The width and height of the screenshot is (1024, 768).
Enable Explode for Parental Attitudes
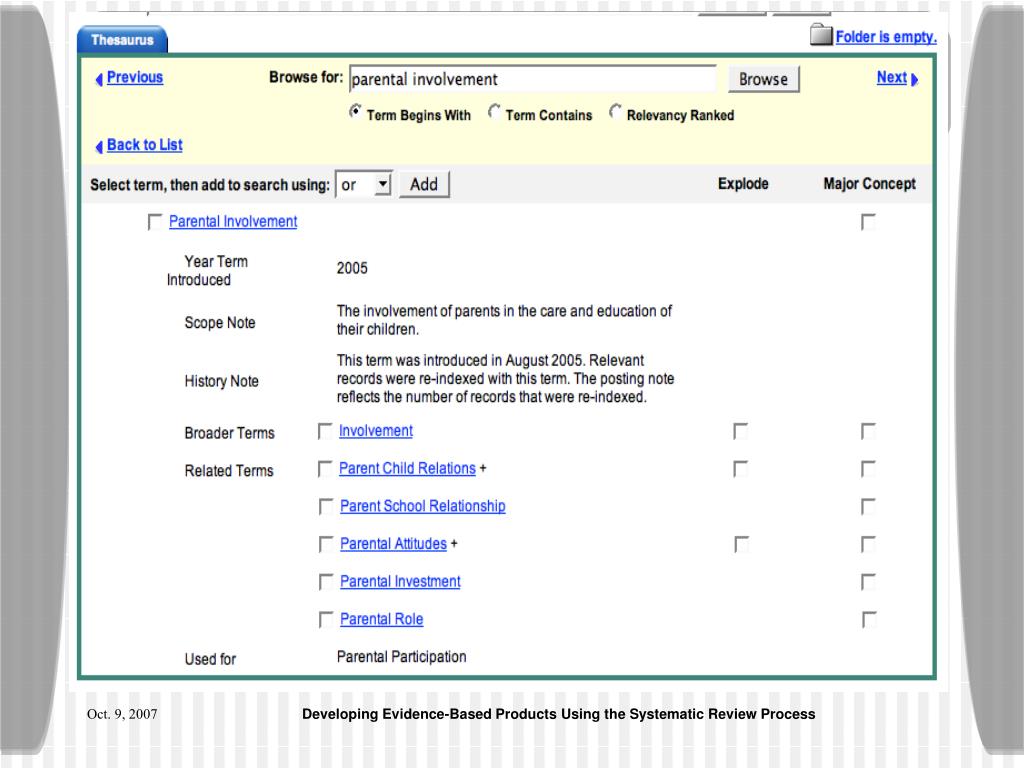(x=741, y=544)
